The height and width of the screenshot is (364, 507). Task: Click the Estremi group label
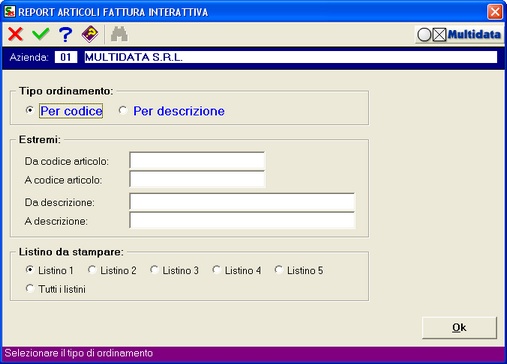pyautogui.click(x=40, y=139)
